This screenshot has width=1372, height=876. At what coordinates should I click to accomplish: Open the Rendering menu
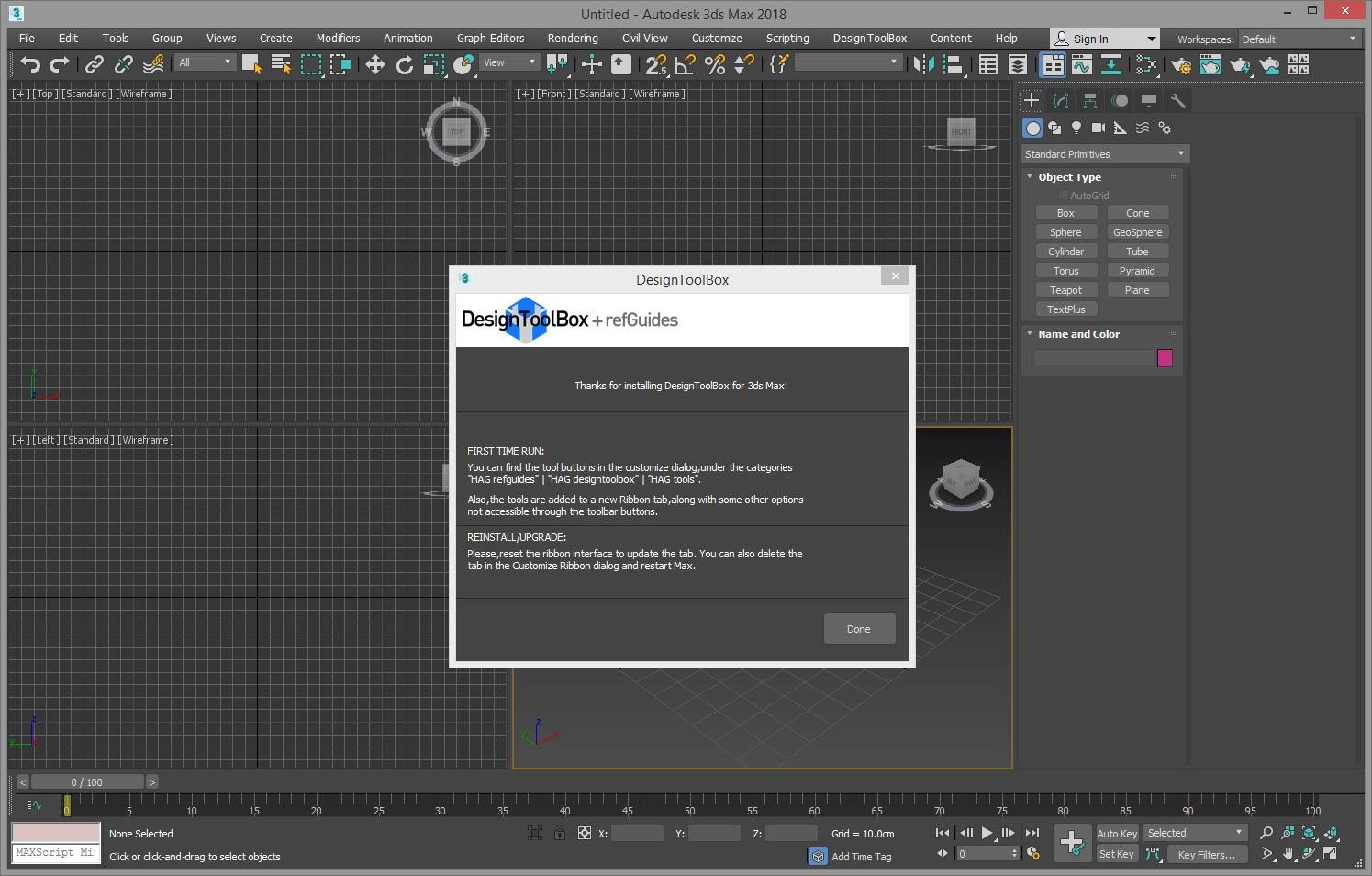(573, 39)
